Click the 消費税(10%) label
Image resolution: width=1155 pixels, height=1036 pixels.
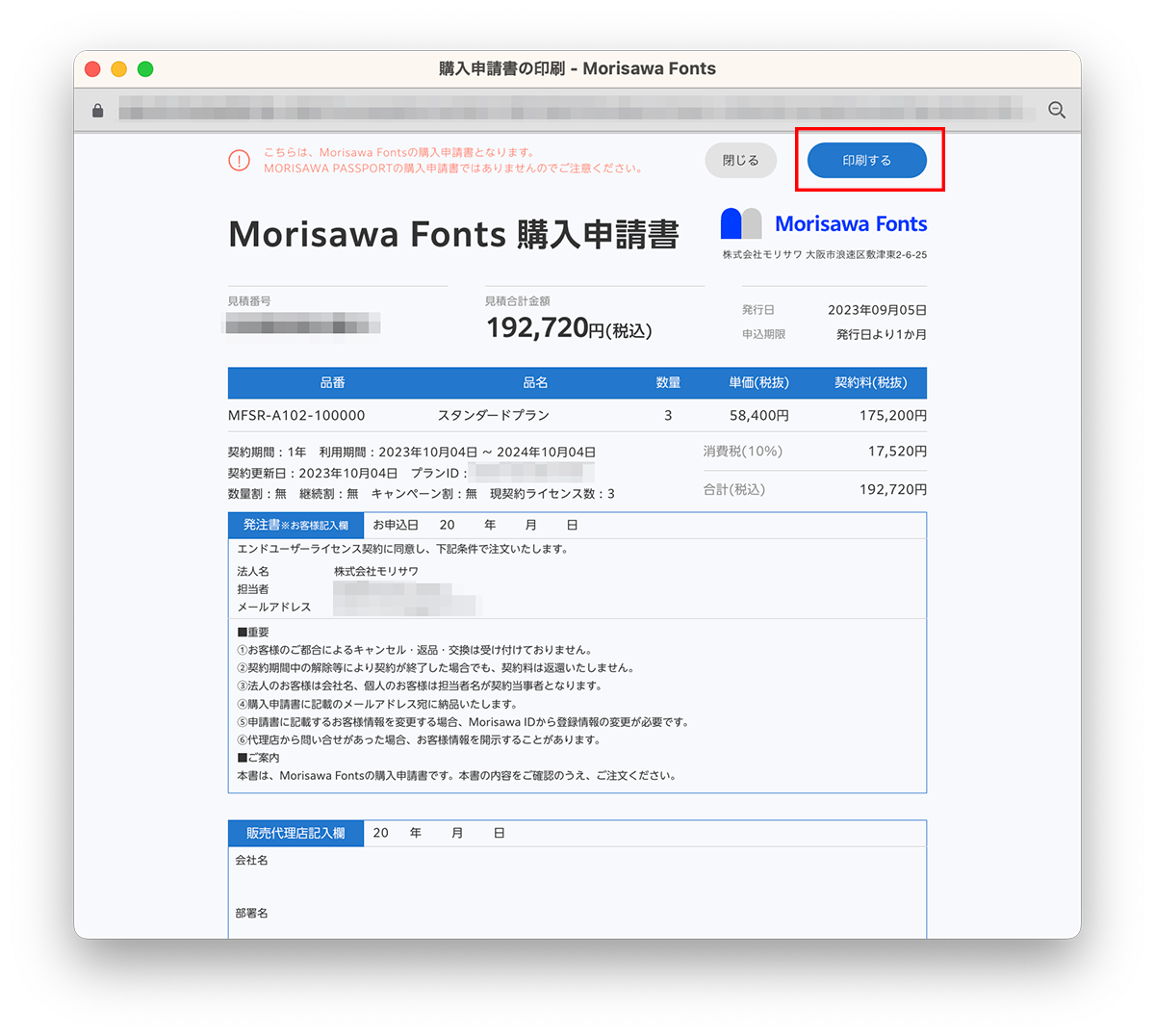pos(743,452)
